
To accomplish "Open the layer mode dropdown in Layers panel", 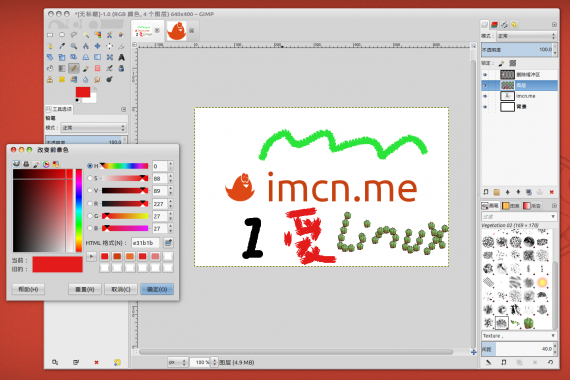I will [x=526, y=36].
